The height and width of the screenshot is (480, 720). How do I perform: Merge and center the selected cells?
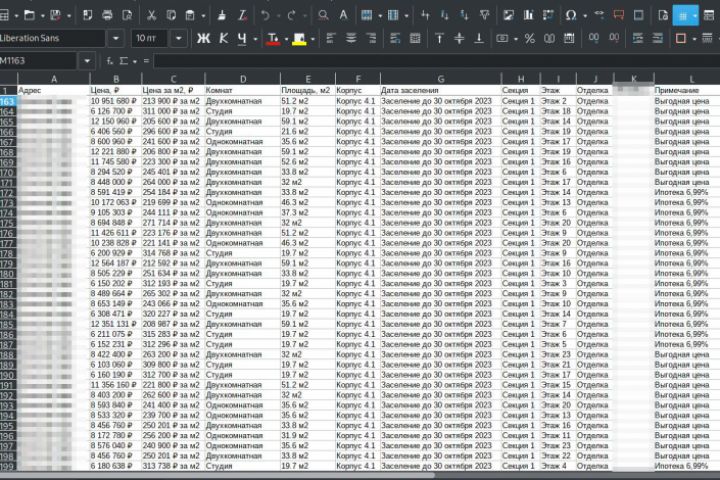(x=415, y=39)
